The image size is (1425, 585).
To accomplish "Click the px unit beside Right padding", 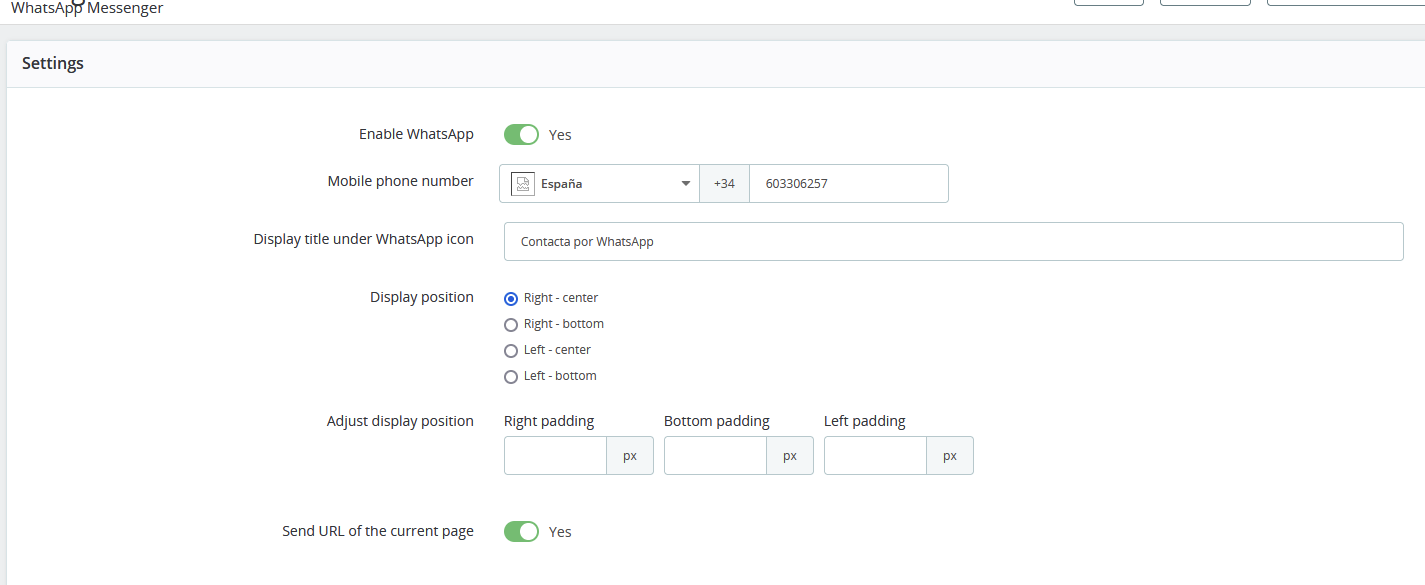I will 630,455.
